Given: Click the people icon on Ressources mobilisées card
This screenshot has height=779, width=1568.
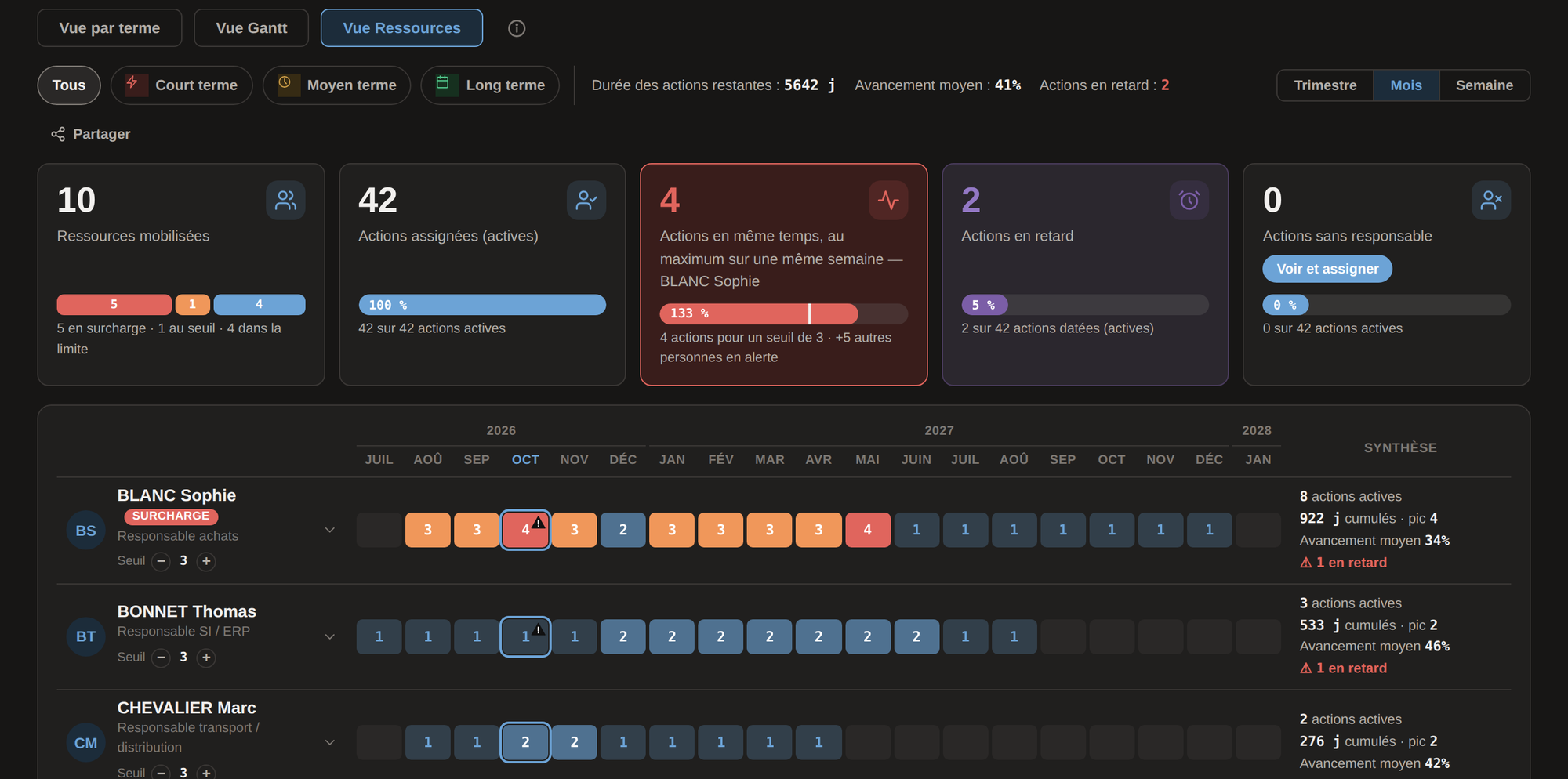Looking at the screenshot, I should point(285,201).
